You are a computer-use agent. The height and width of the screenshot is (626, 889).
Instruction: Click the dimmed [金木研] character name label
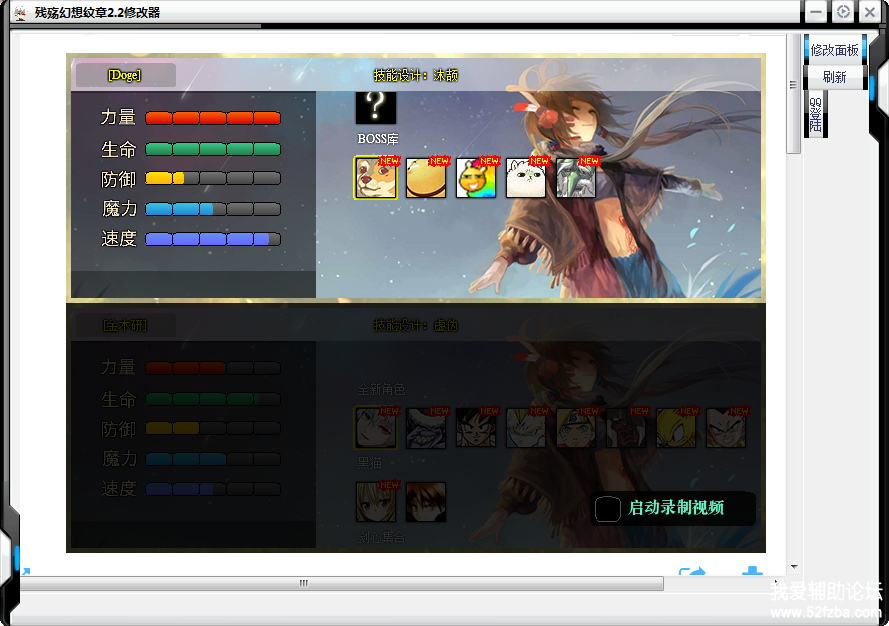125,325
